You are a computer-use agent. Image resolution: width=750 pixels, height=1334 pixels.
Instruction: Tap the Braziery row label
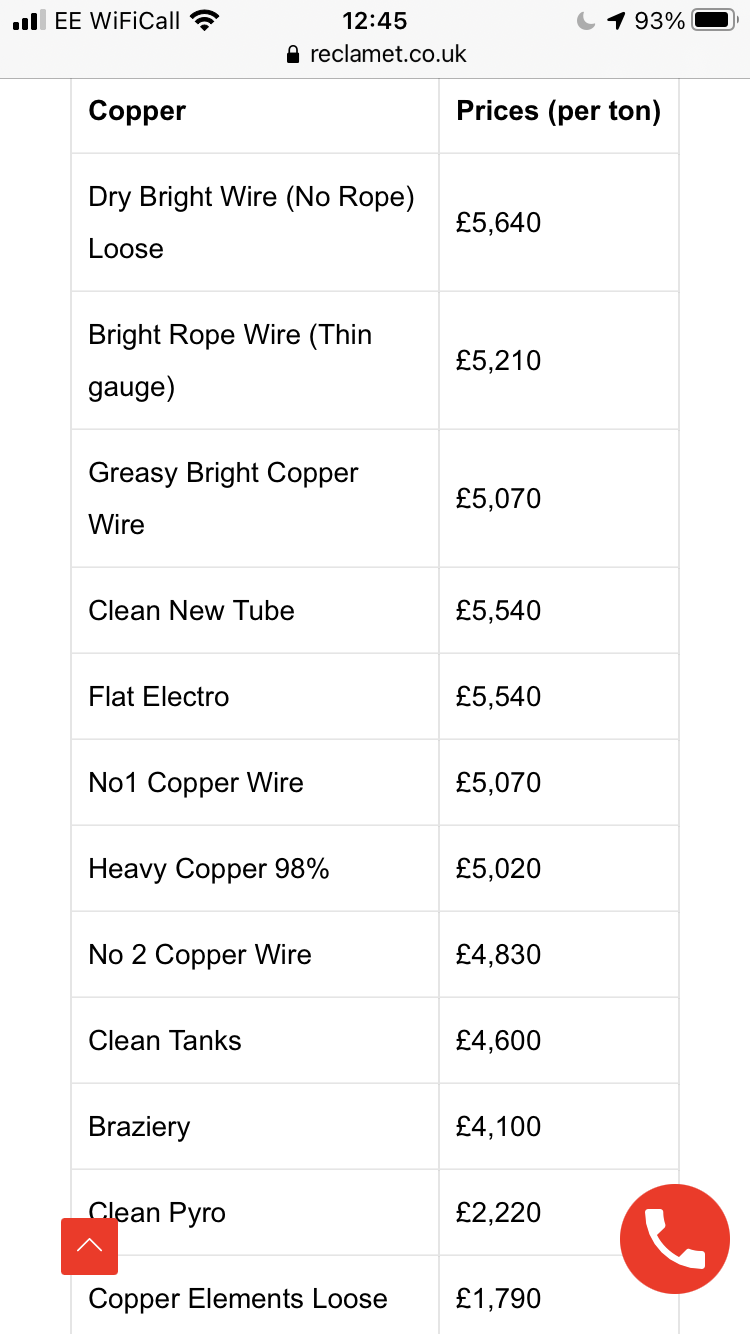(139, 1126)
